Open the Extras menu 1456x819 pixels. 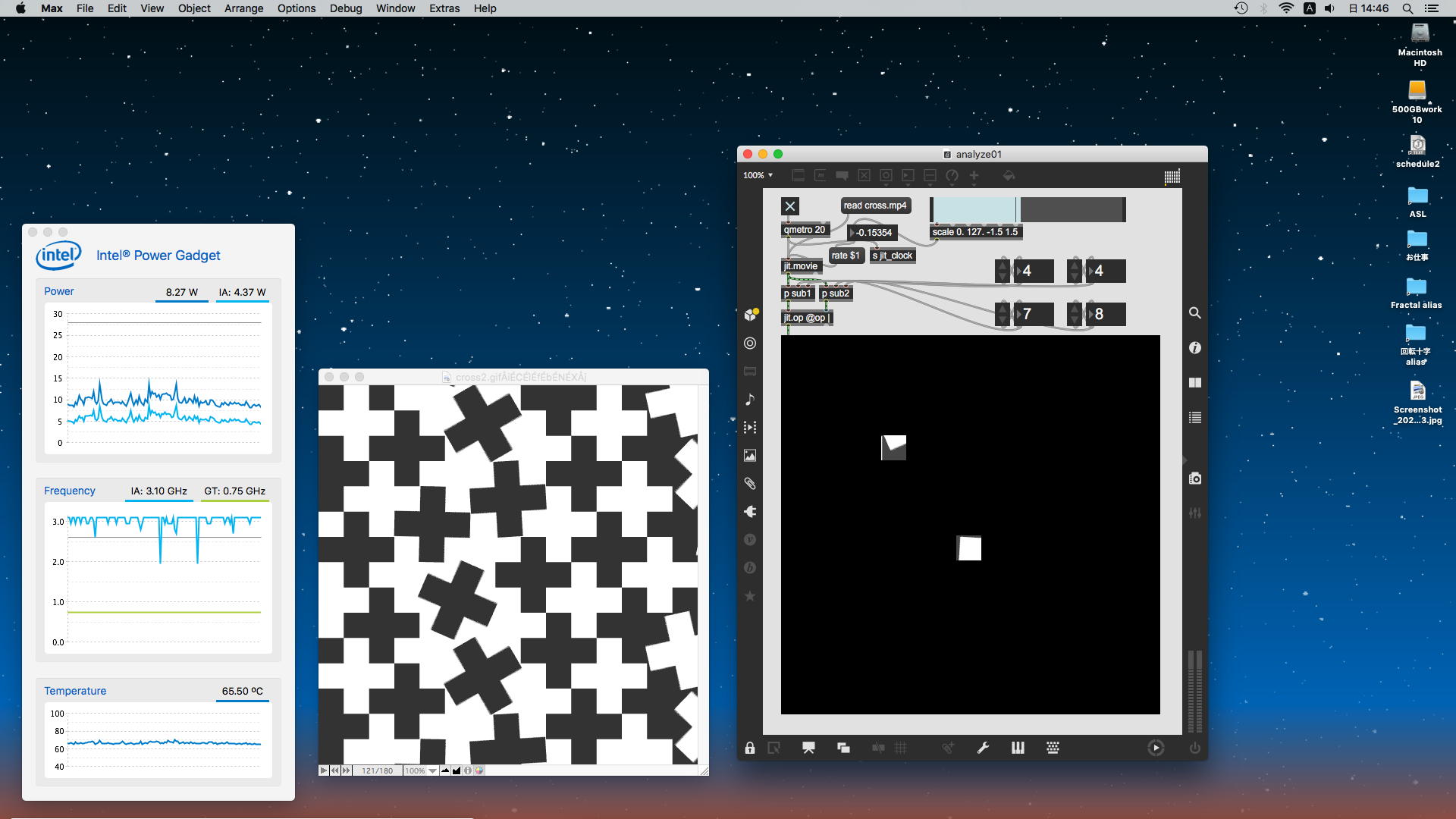[x=444, y=8]
